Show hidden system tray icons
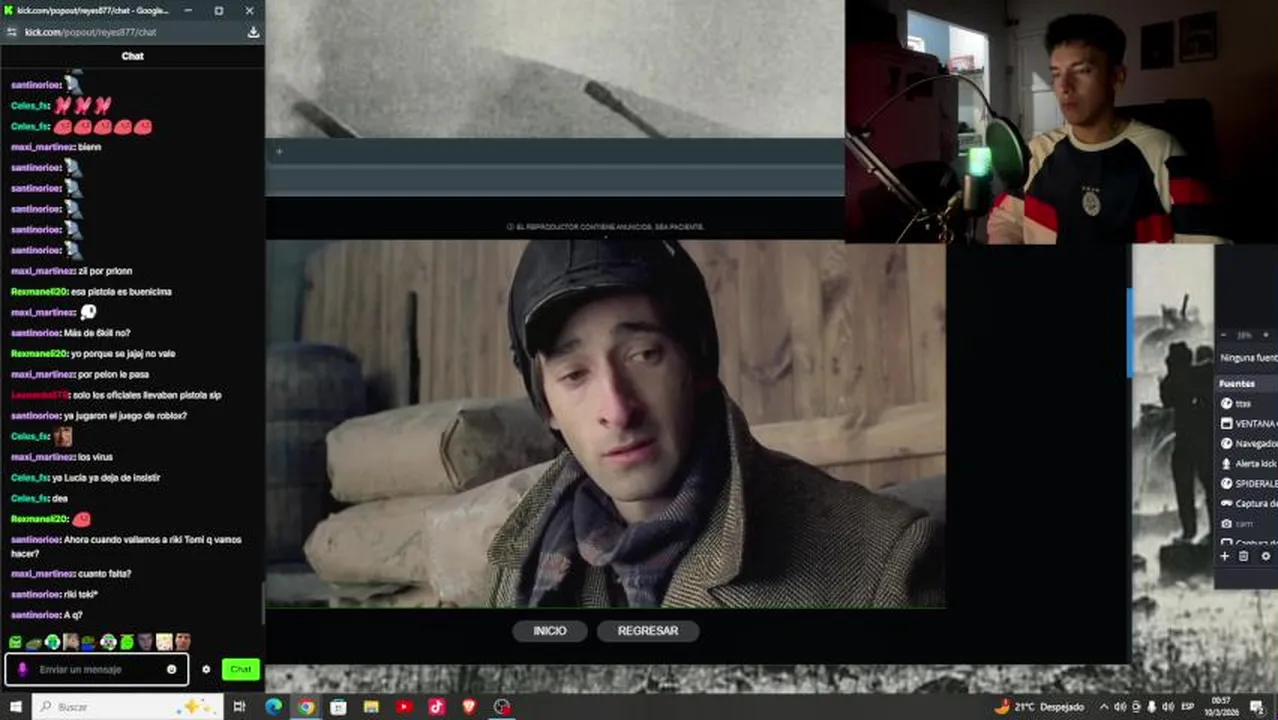 pyautogui.click(x=1103, y=707)
